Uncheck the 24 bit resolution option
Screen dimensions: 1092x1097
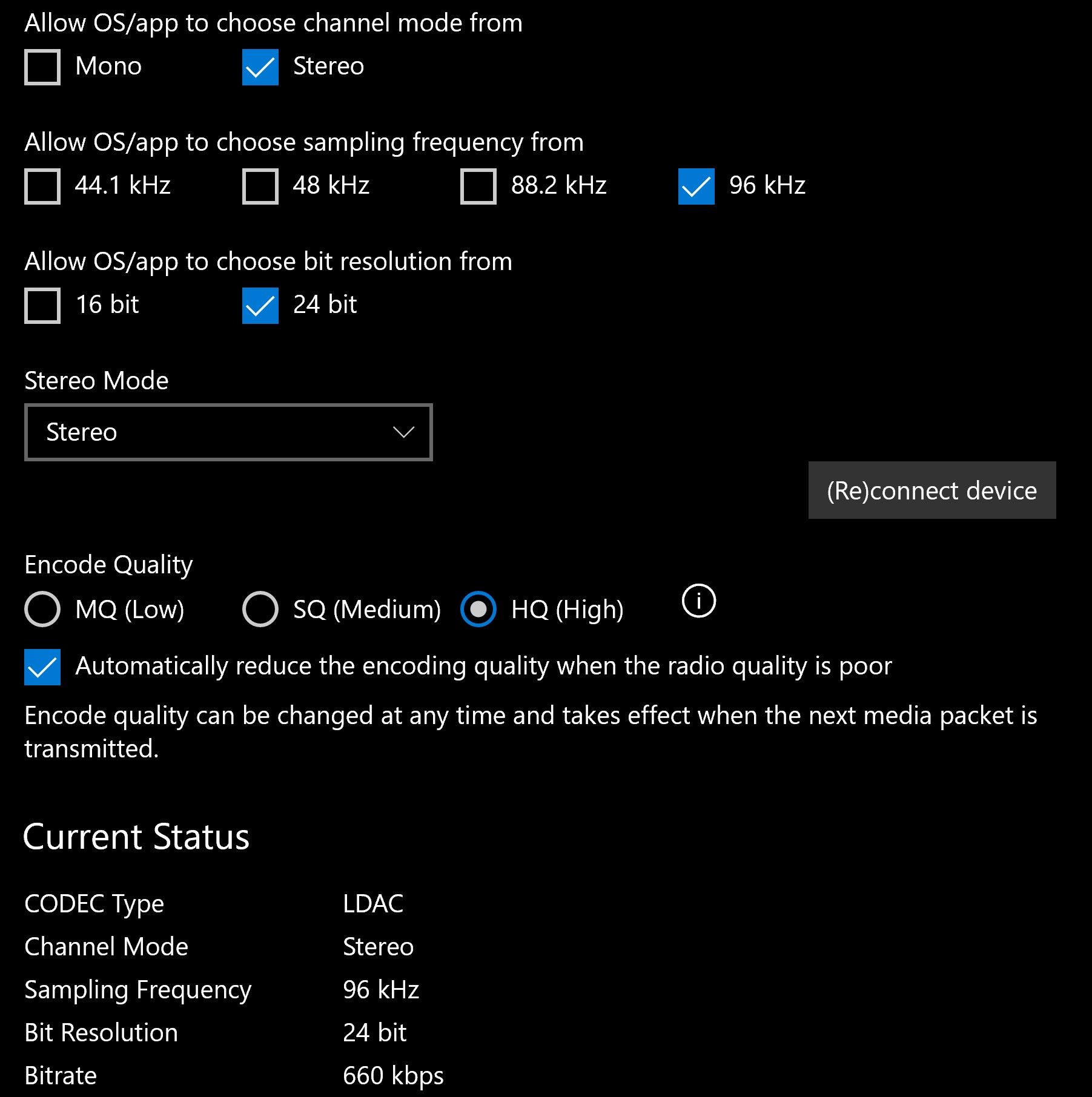(x=260, y=305)
